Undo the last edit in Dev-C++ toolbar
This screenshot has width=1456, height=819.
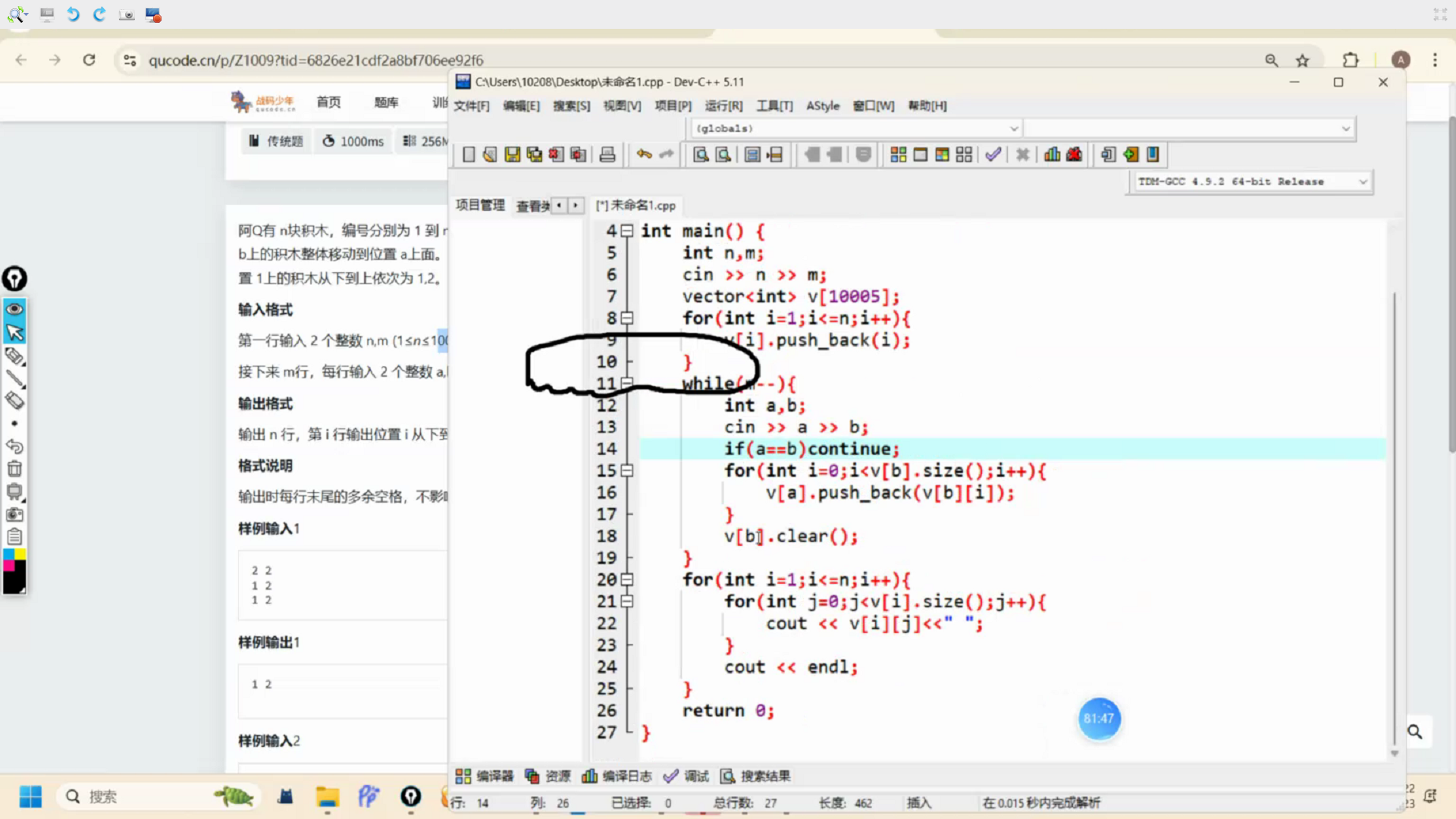point(644,155)
